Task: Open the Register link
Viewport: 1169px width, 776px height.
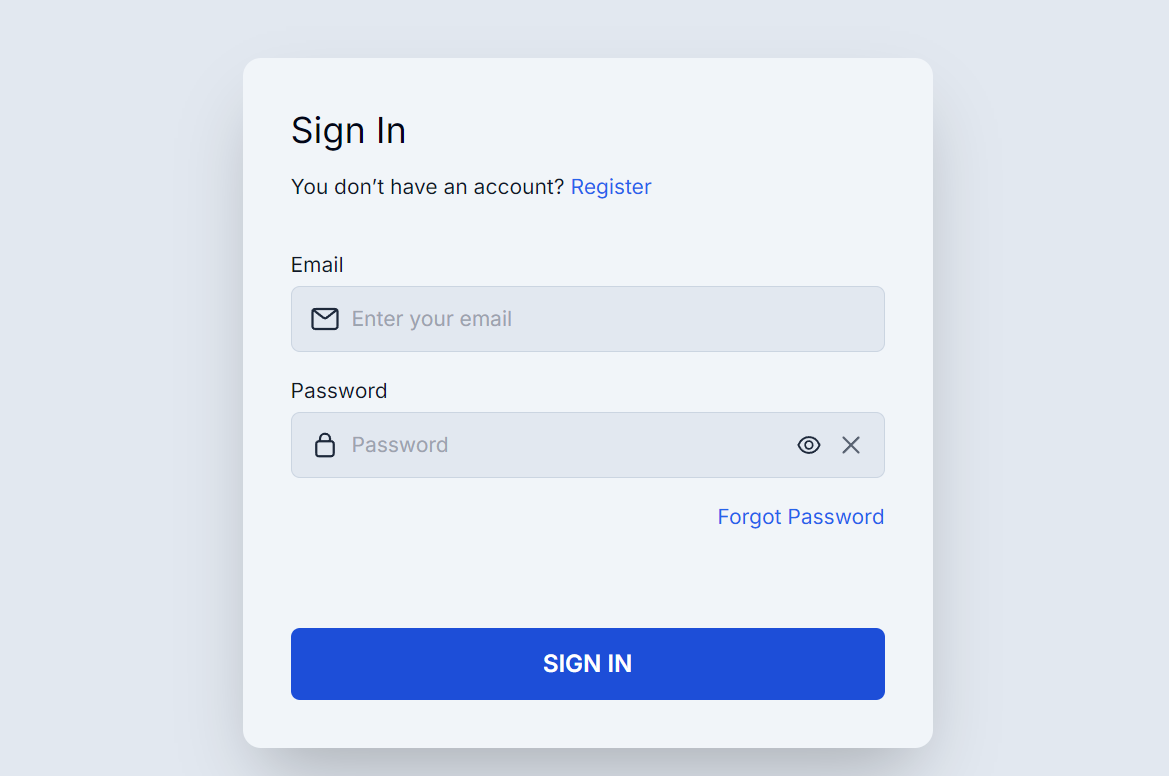Action: pyautogui.click(x=611, y=187)
